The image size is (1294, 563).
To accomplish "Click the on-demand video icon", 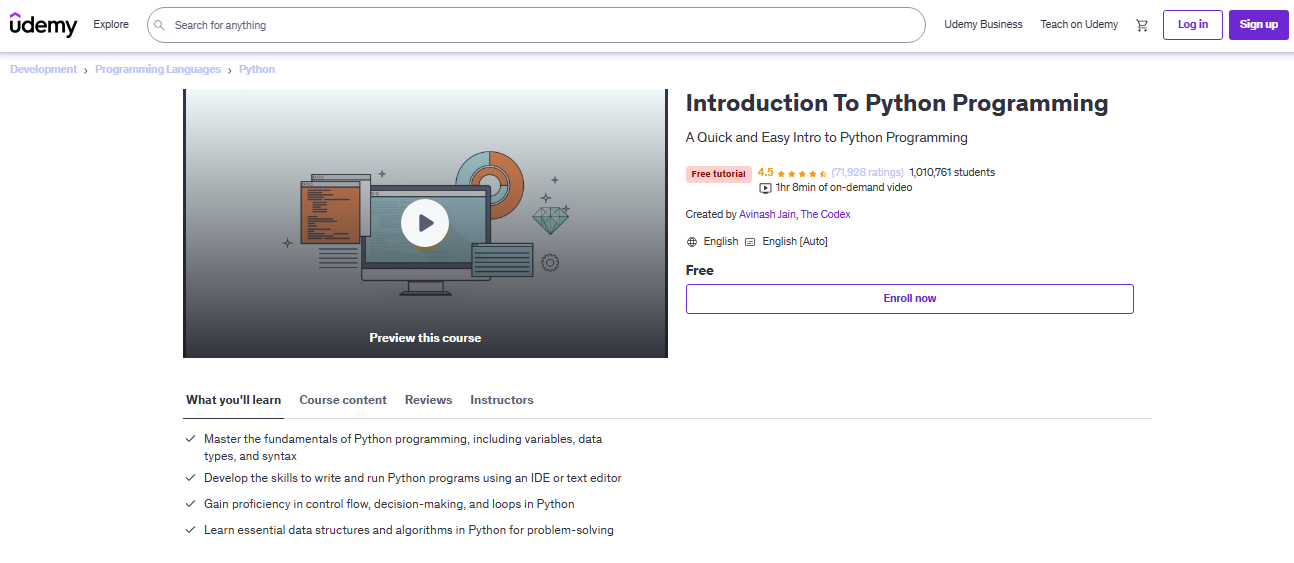I will point(765,188).
